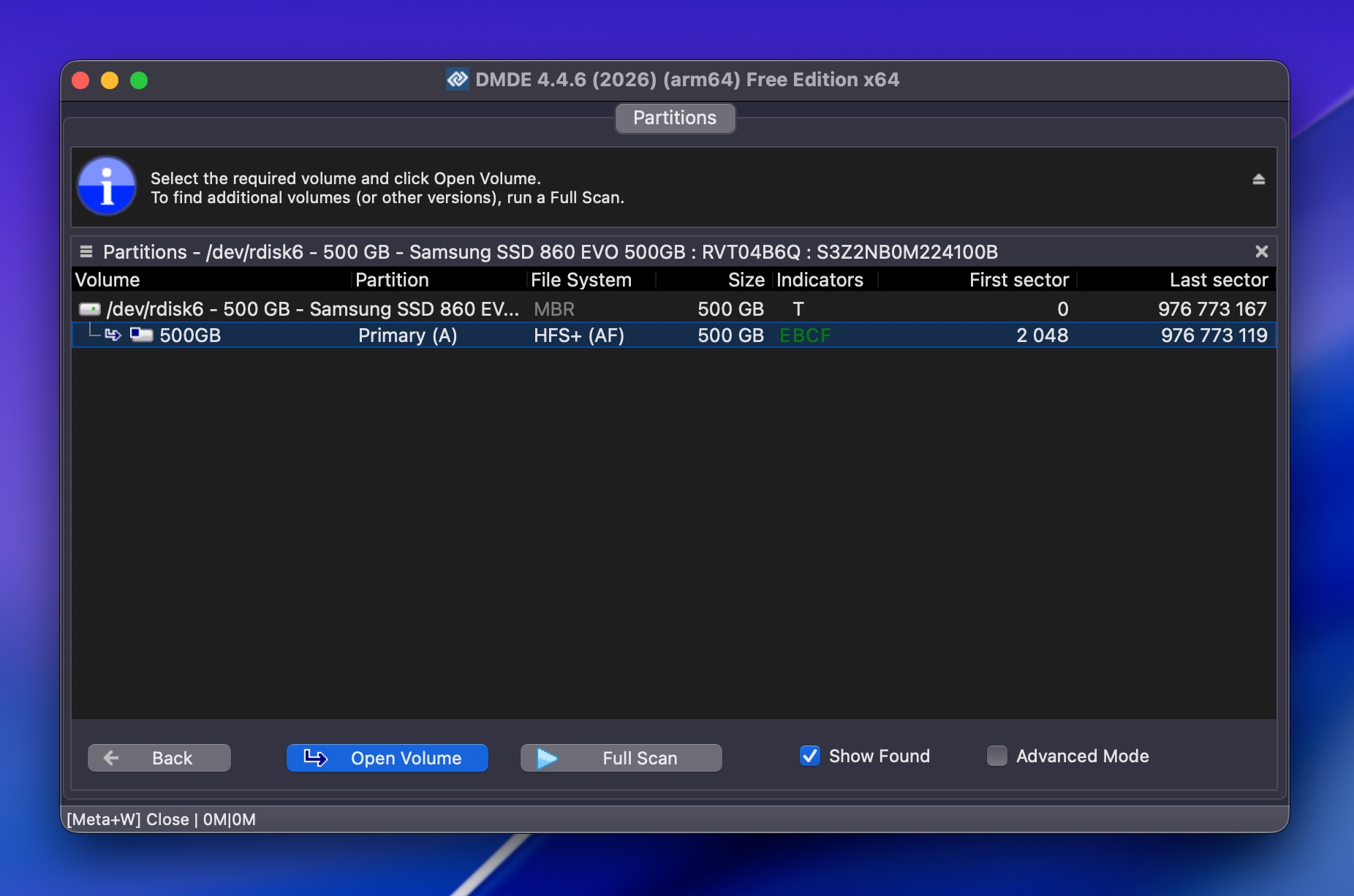Image resolution: width=1354 pixels, height=896 pixels.
Task: Sort by the First sector column header
Action: click(1019, 280)
